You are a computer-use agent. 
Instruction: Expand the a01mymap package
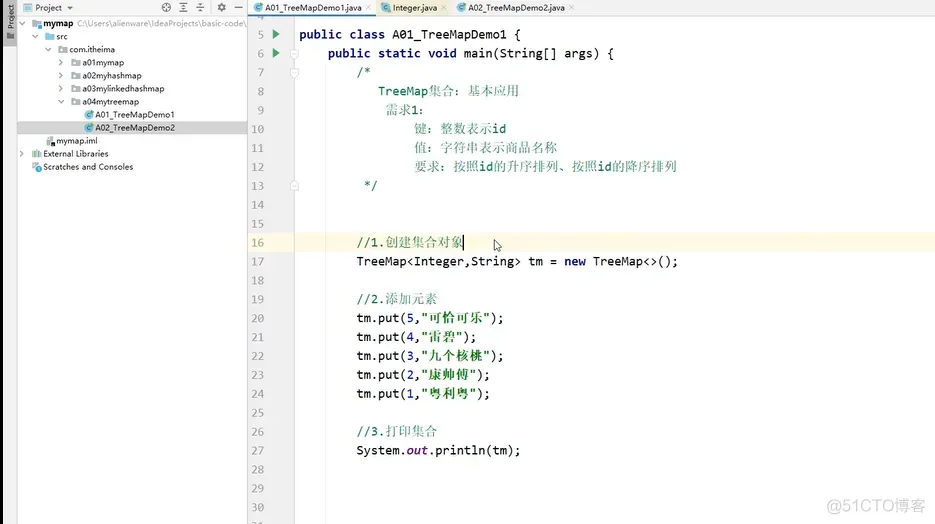click(x=61, y=63)
